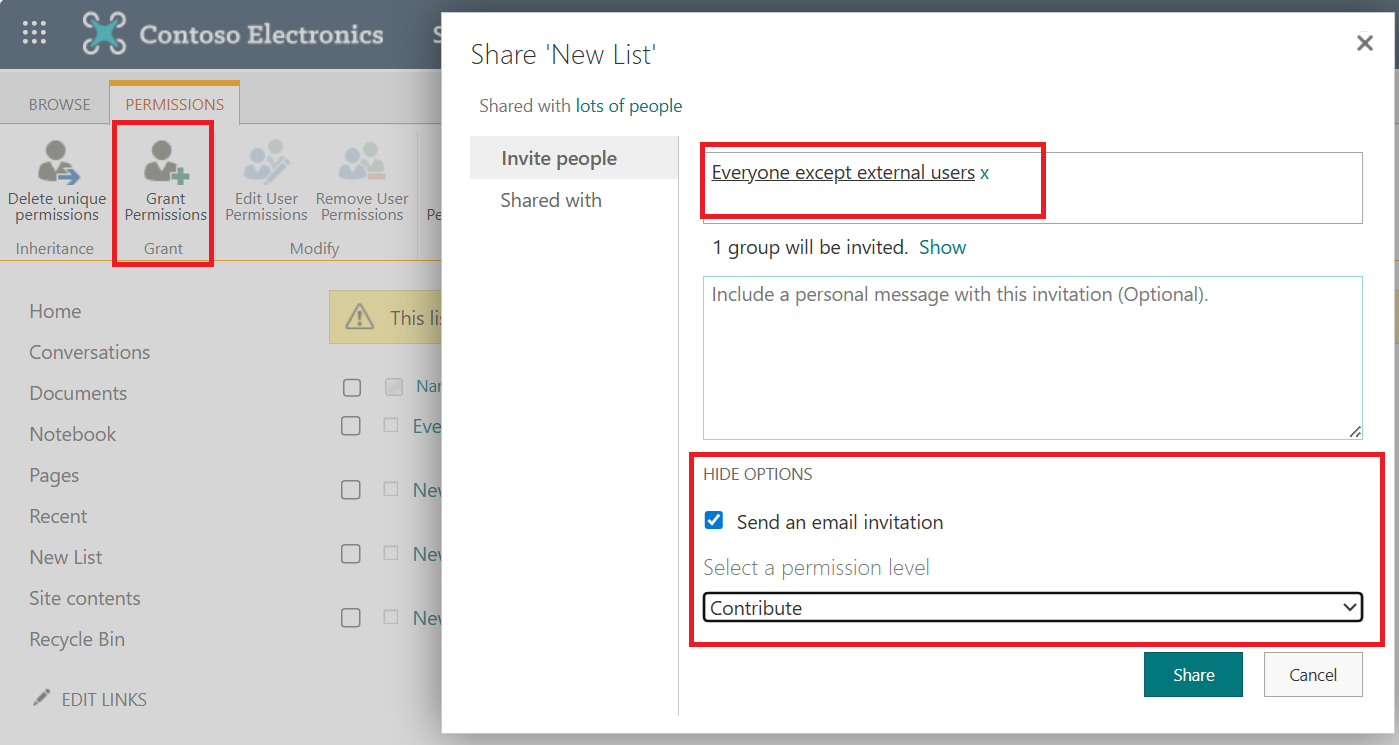Switch to the Shared with tab

pyautogui.click(x=551, y=199)
